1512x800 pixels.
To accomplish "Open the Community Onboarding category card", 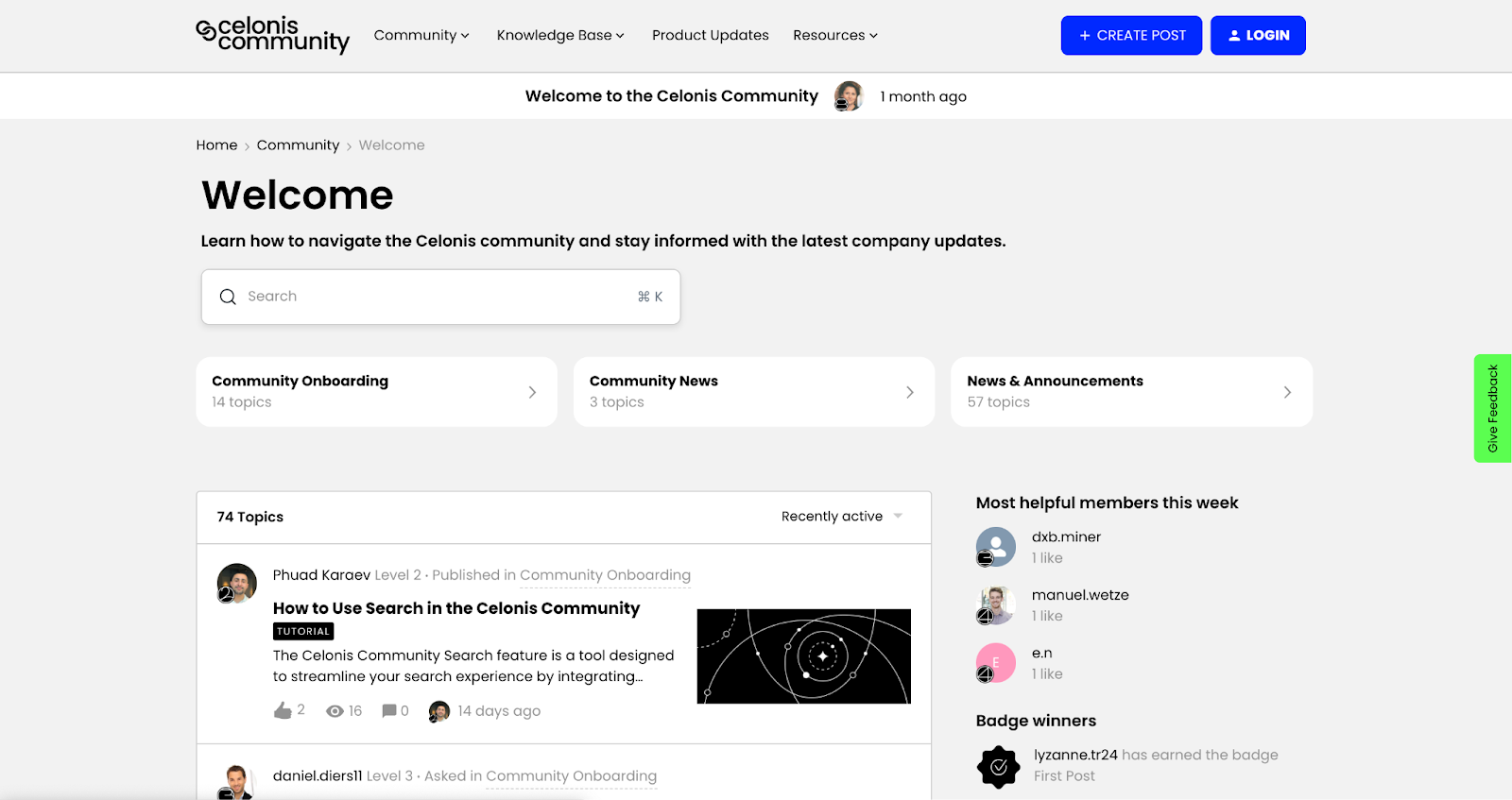I will click(x=376, y=392).
